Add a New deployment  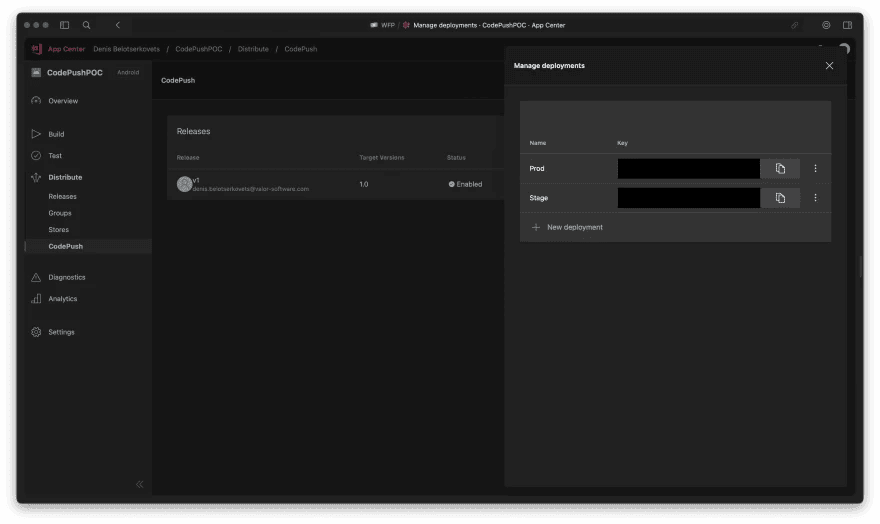point(567,227)
